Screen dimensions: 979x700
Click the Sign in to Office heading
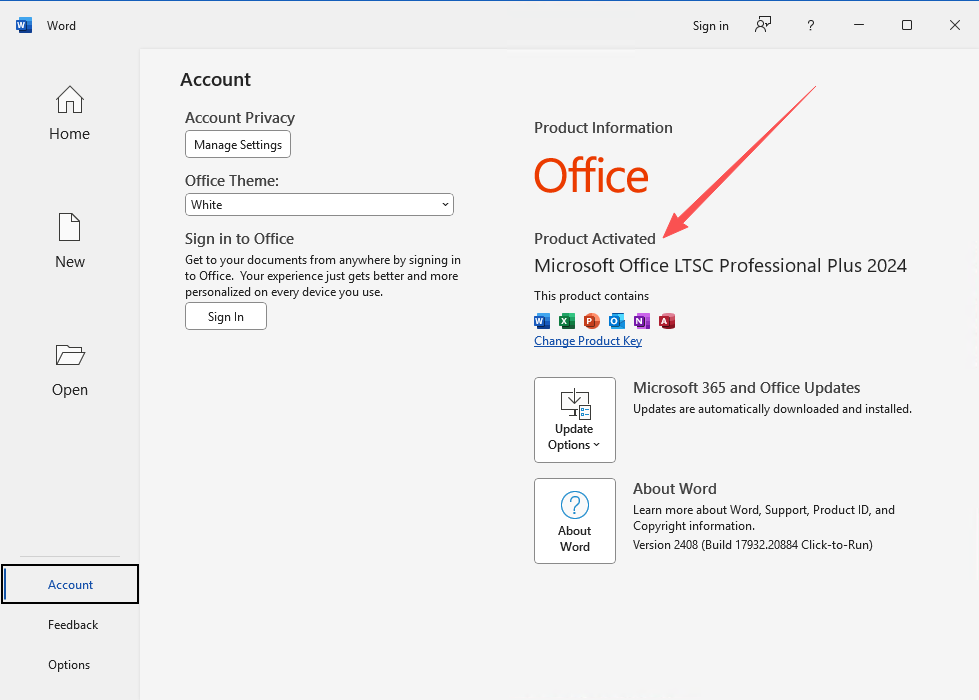click(x=239, y=239)
